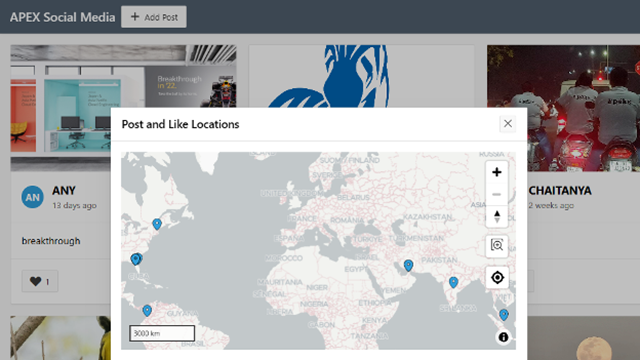Select the map pin over Colombia
The image size is (640, 360).
[147, 311]
